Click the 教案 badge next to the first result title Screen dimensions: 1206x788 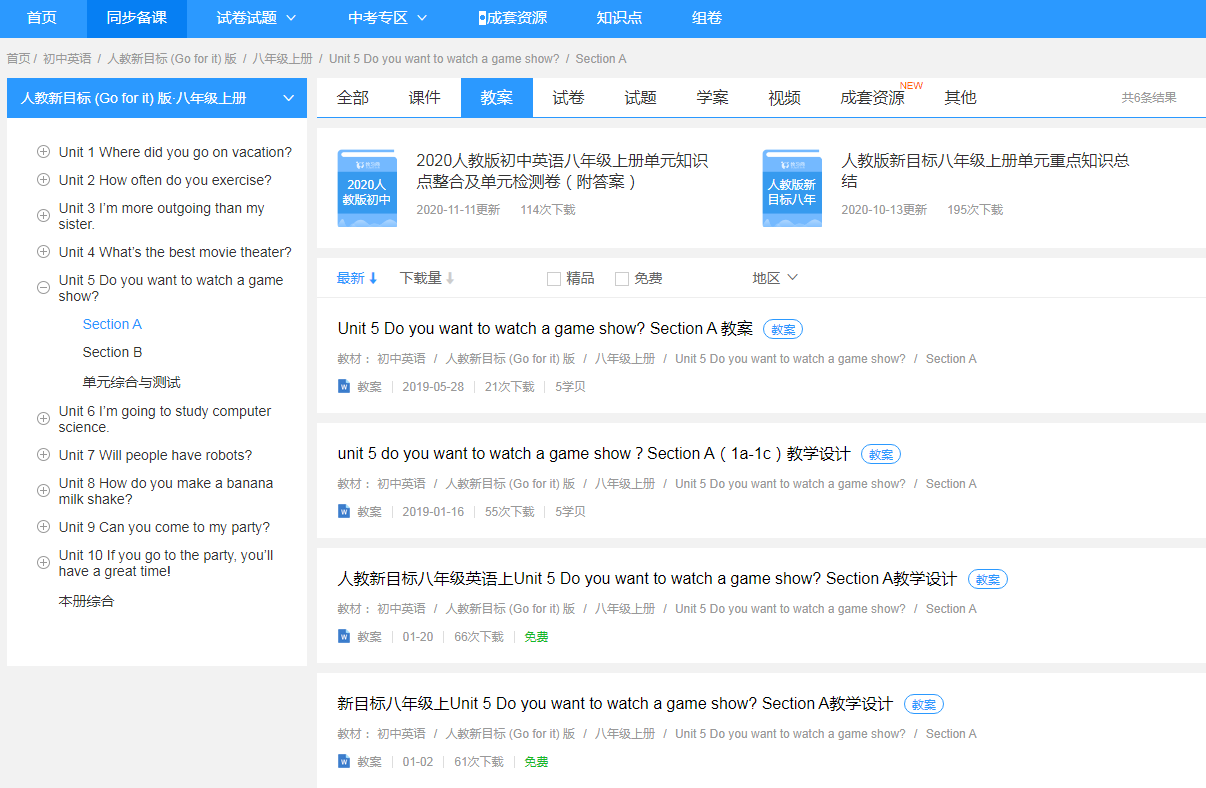[x=782, y=328]
